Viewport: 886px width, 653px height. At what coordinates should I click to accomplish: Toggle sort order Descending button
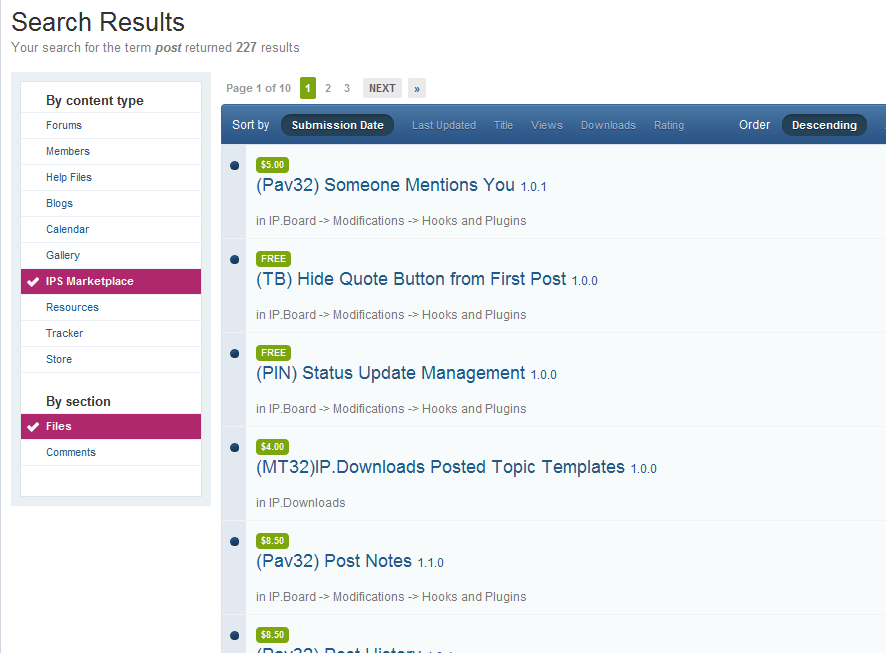click(x=824, y=125)
